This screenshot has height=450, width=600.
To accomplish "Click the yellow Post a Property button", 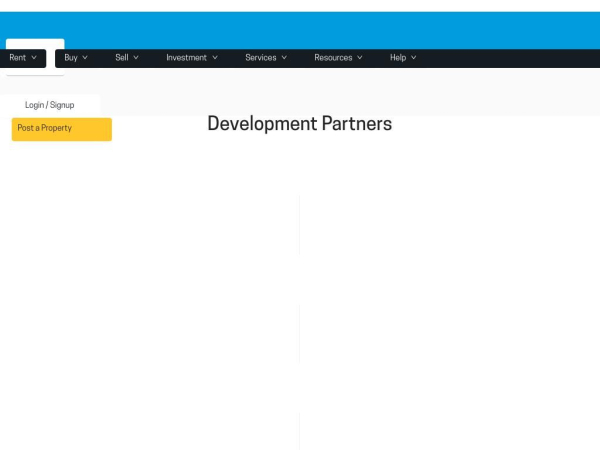I will 62,129.
